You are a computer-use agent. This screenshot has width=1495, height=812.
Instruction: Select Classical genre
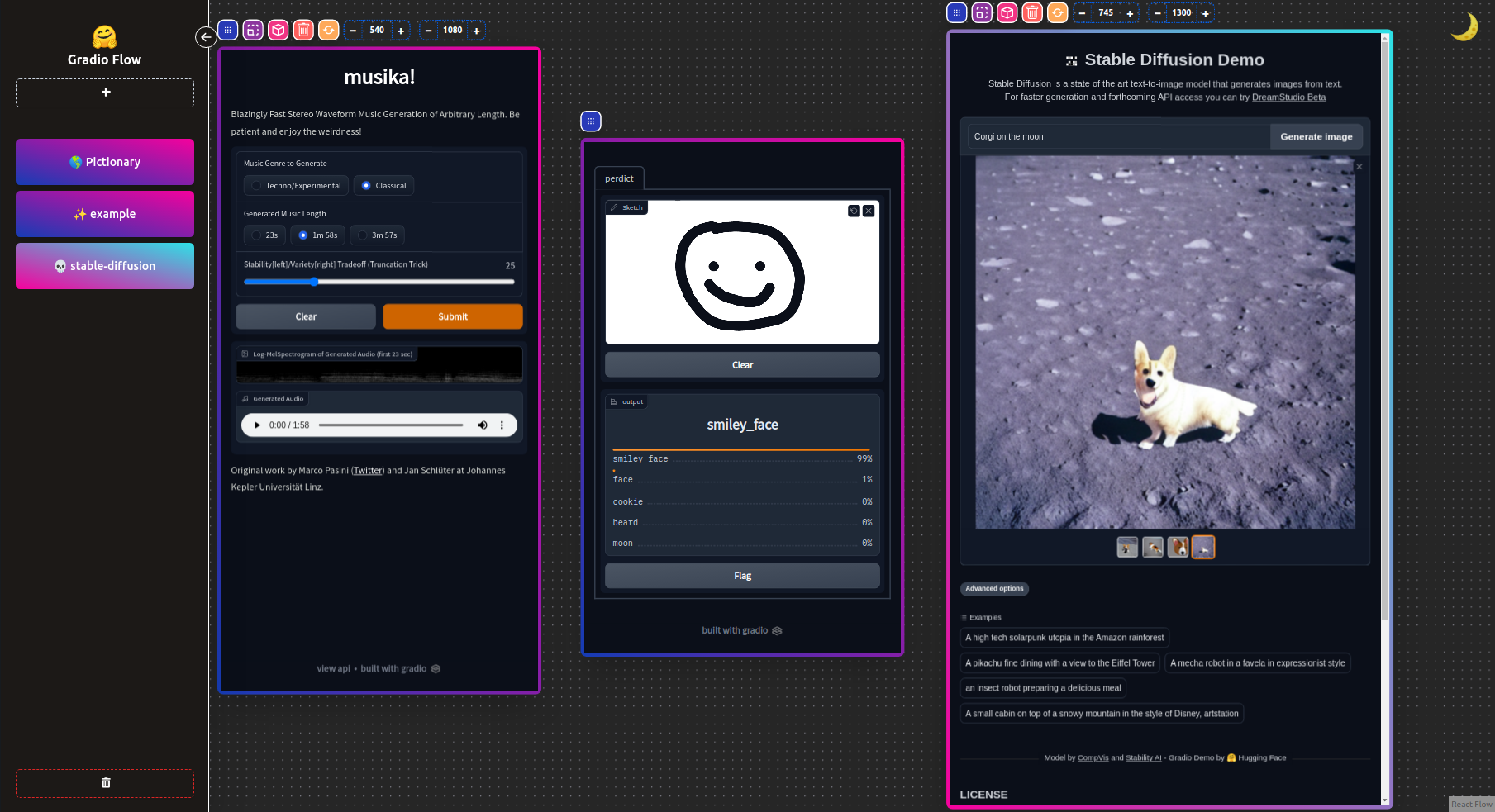[383, 186]
